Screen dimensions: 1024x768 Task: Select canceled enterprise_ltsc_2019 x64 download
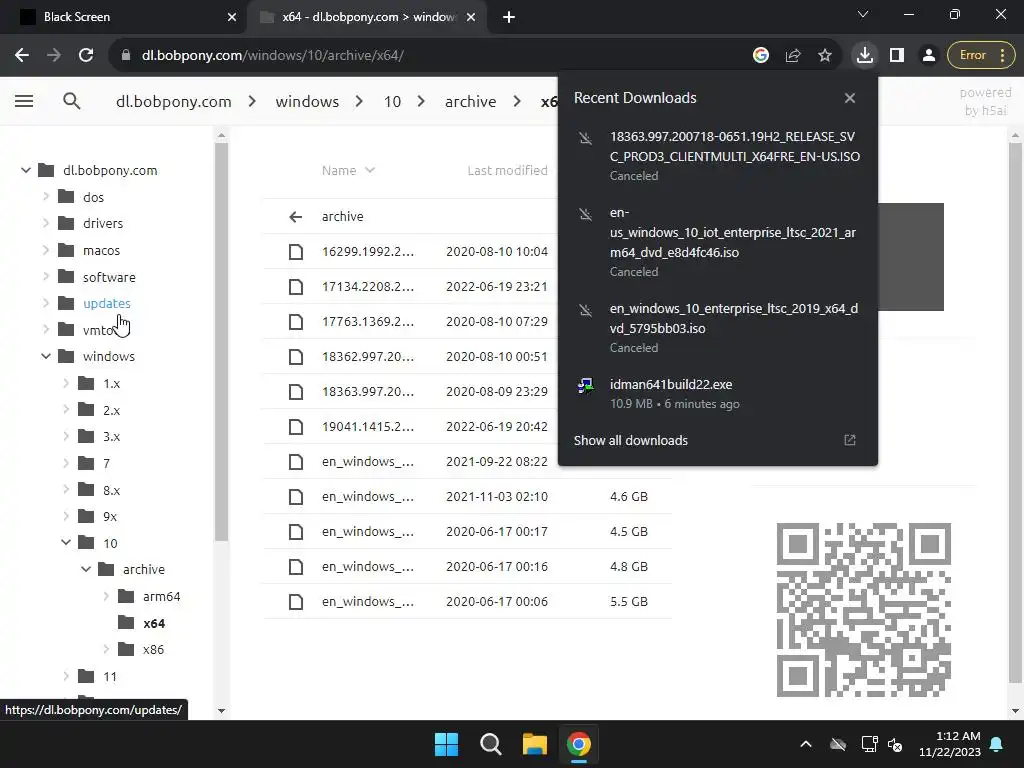point(717,328)
